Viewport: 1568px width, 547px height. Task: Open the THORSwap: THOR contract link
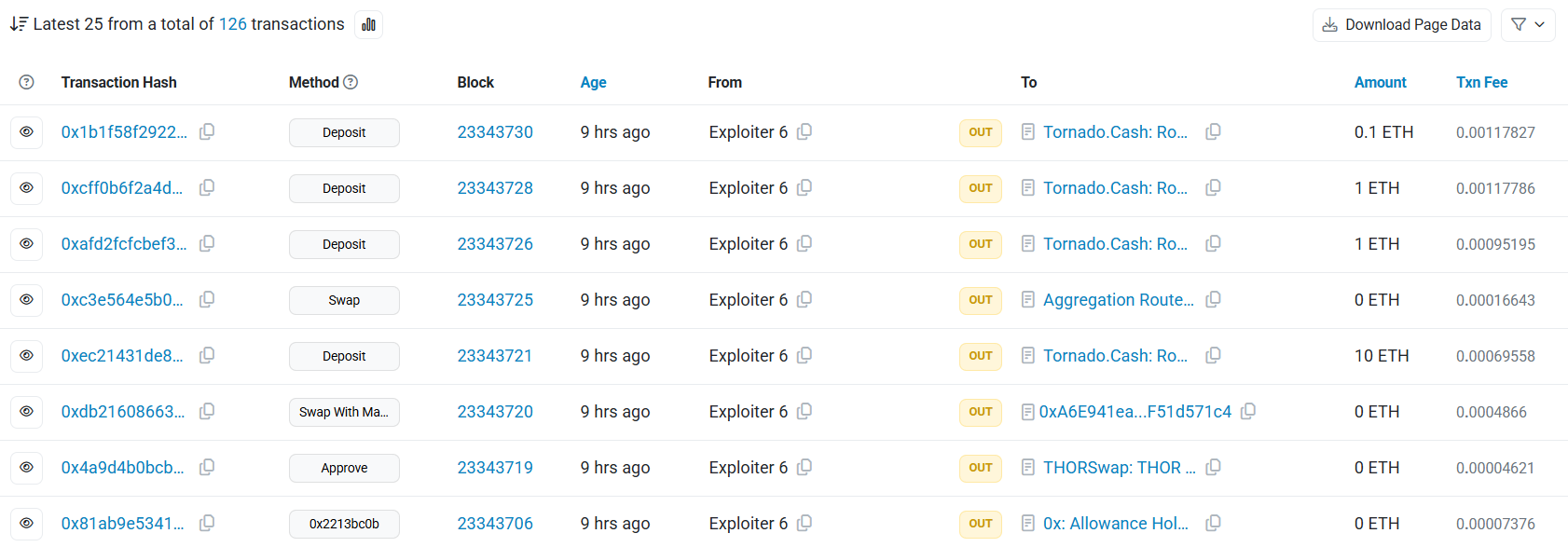[x=1120, y=468]
